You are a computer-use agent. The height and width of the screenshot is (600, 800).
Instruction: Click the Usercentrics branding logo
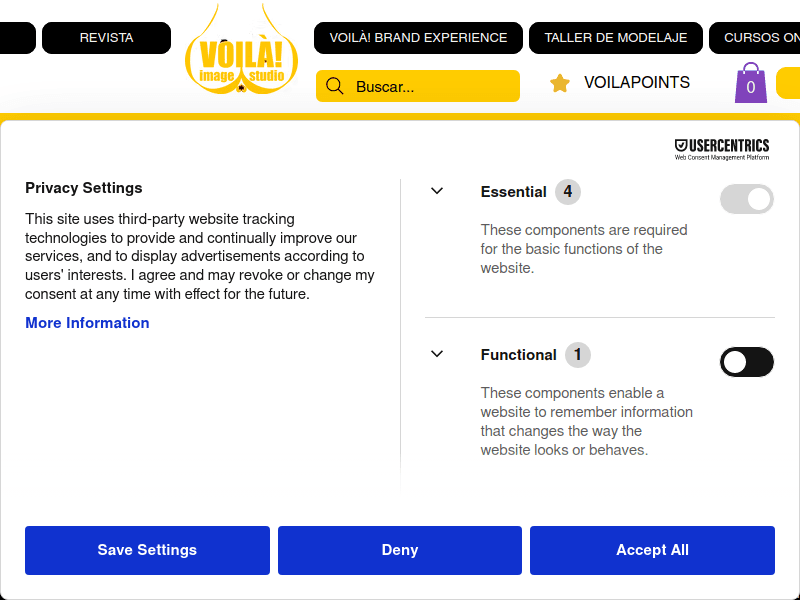click(x=721, y=146)
